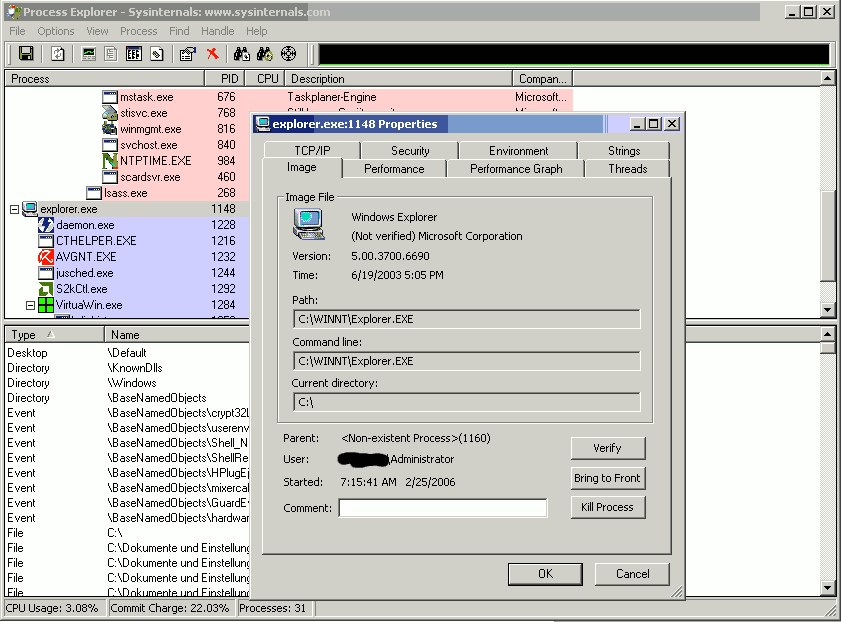This screenshot has width=841, height=622.
Task: Click the greyed-out process tree toolbar icon
Action: point(110,54)
